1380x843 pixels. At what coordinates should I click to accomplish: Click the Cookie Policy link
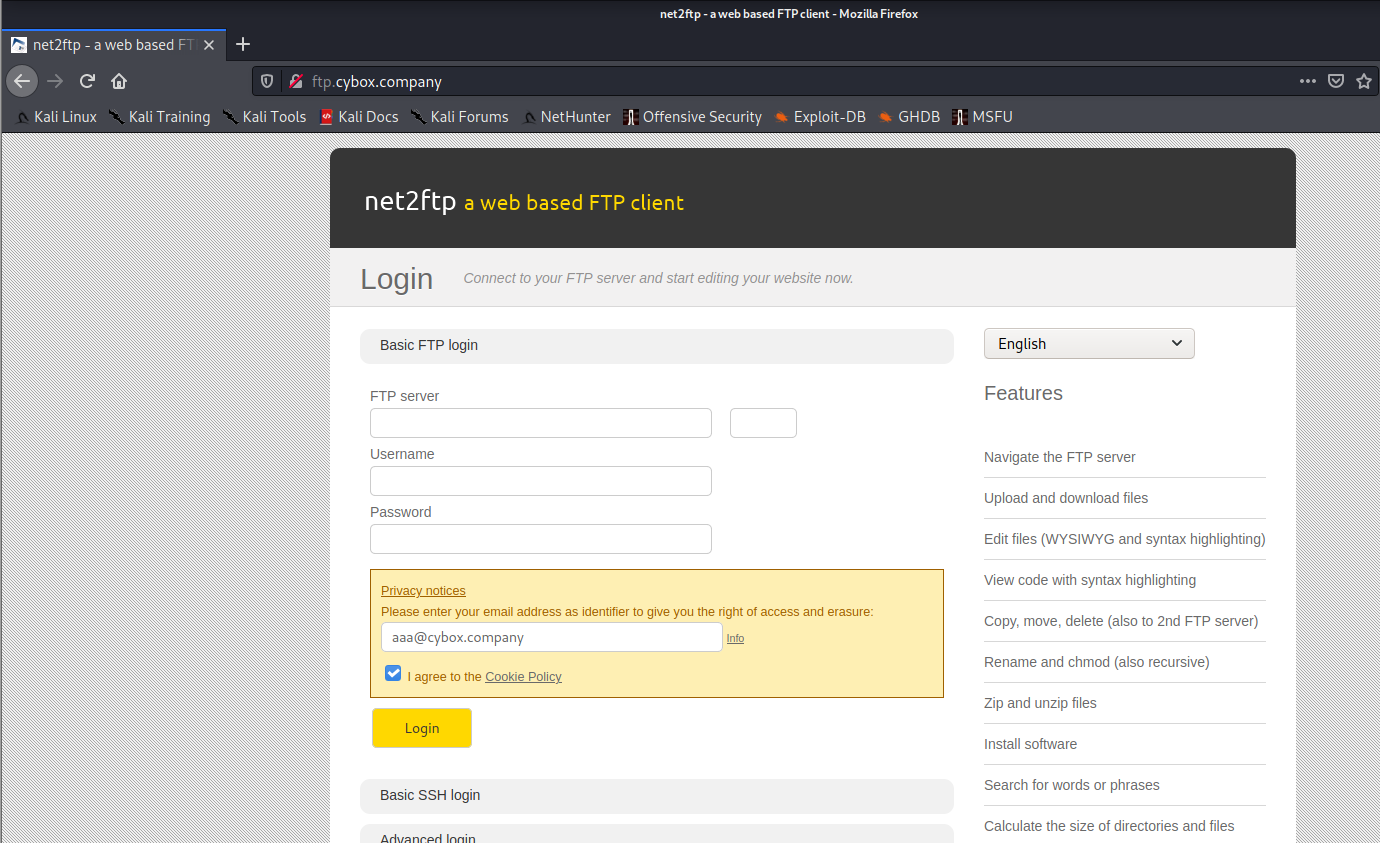pos(523,677)
